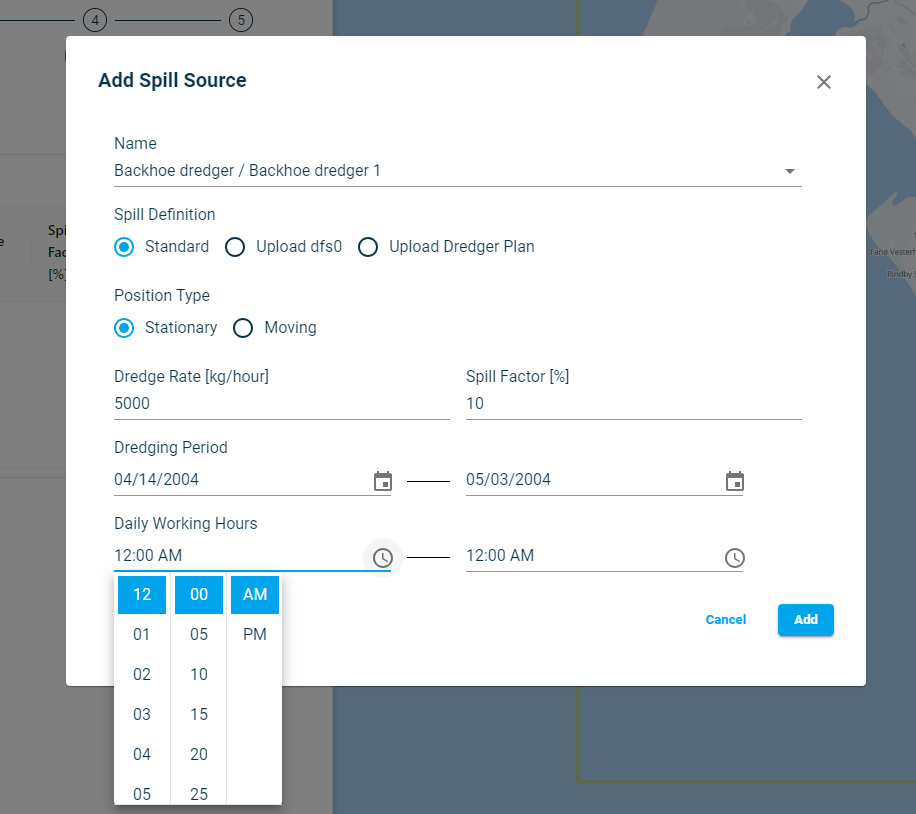Select the Upload dfs0 option
The width and height of the screenshot is (916, 814).
[235, 247]
